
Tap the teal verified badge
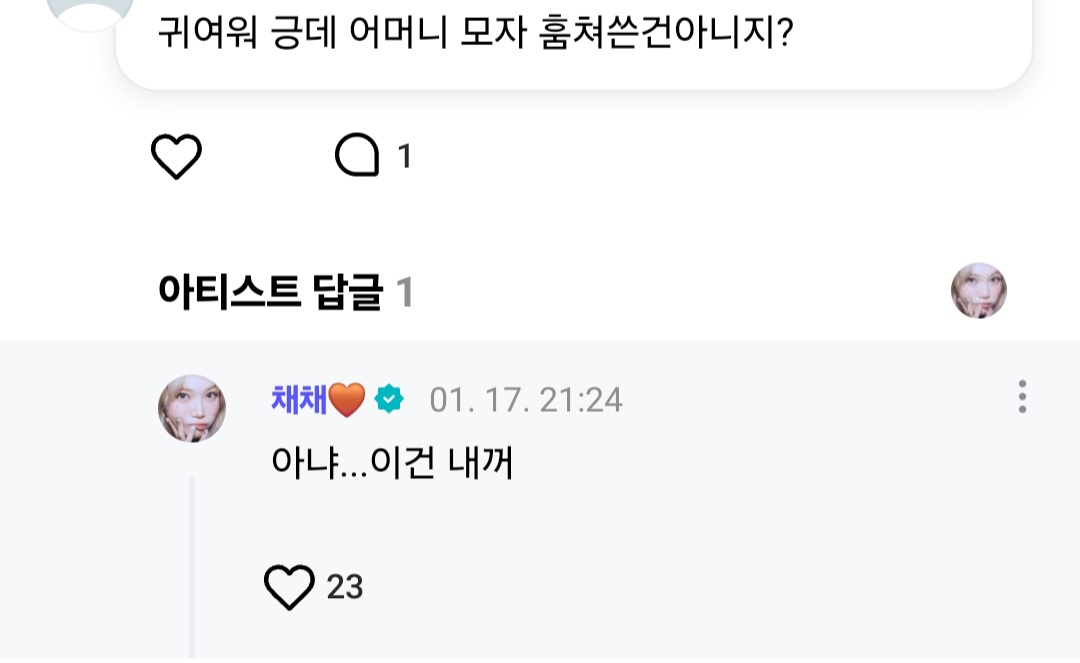[x=388, y=400]
